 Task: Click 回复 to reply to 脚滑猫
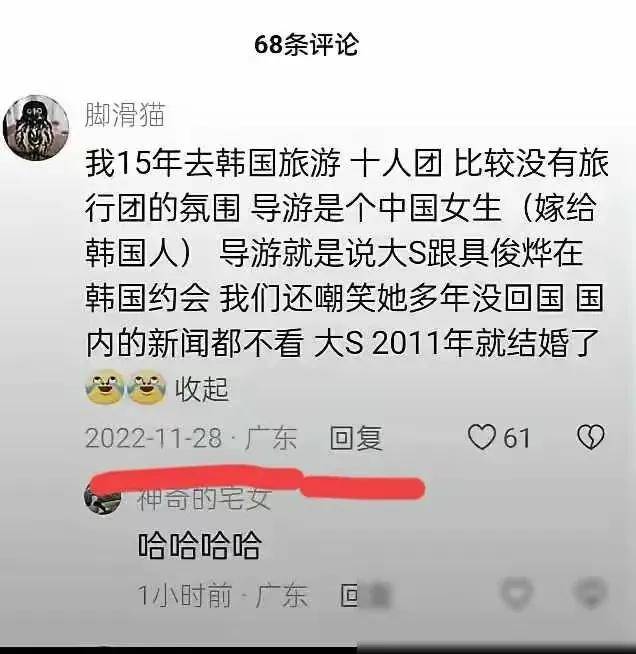coord(356,438)
